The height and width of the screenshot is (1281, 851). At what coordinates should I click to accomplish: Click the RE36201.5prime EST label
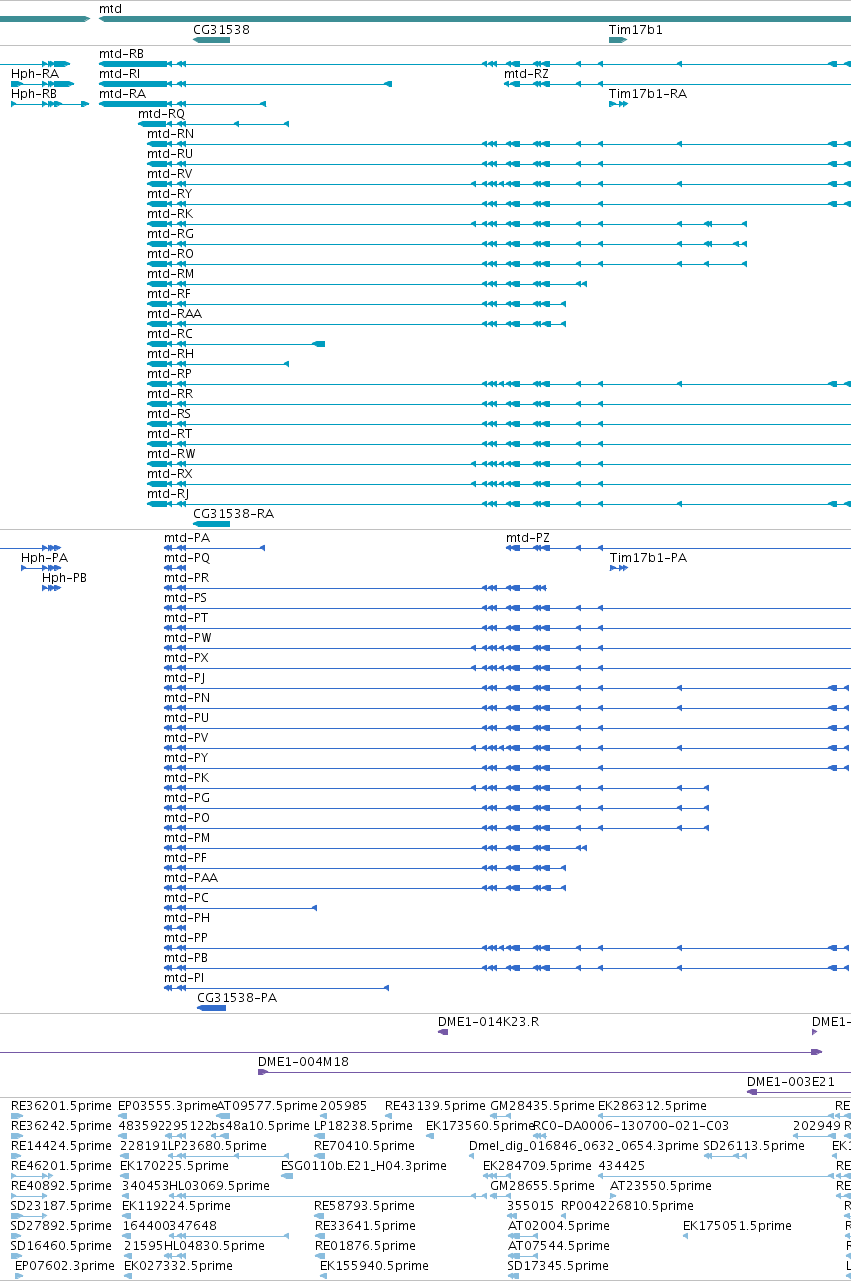point(62,1105)
